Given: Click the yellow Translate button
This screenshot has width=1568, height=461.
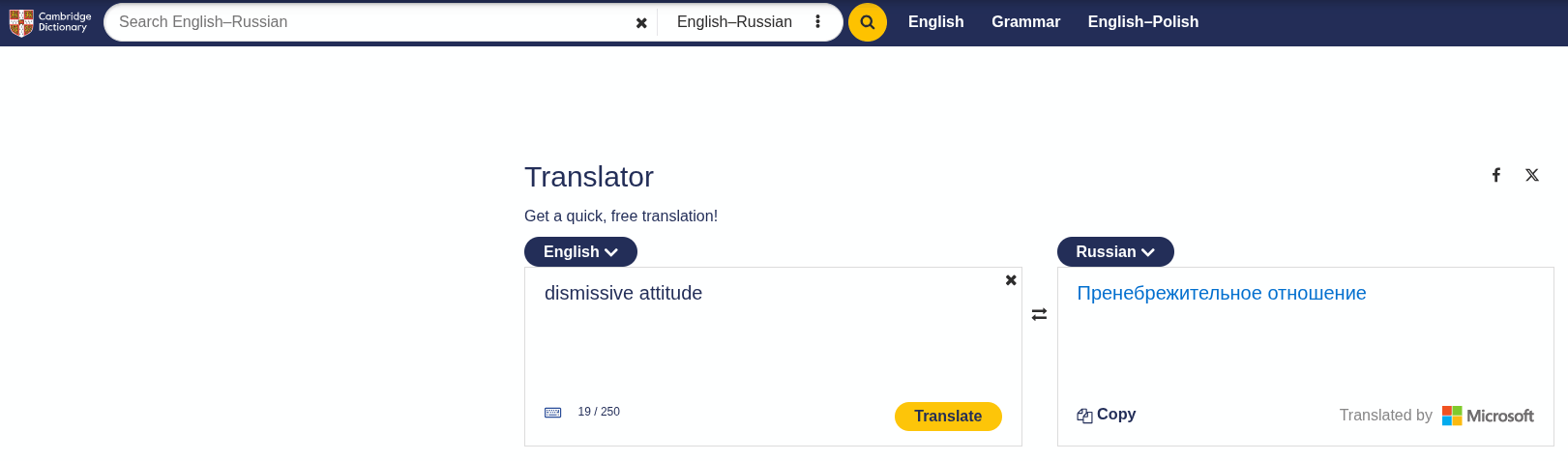Looking at the screenshot, I should pos(948,417).
